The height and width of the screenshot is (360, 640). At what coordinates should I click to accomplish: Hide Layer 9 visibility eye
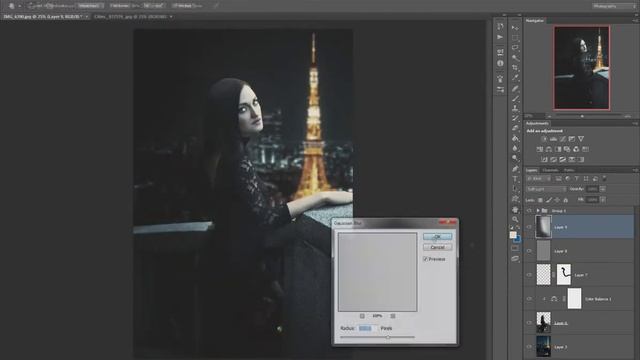529,227
